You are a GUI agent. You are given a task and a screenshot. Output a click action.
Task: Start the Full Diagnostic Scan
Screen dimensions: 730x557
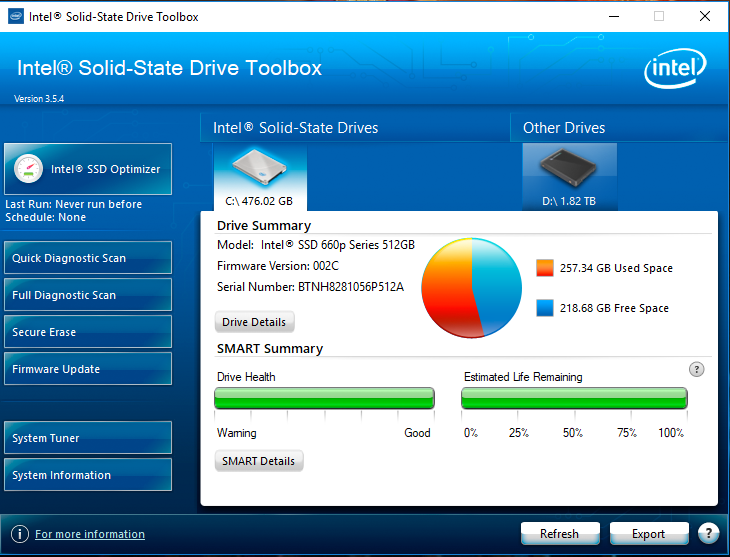(x=87, y=295)
